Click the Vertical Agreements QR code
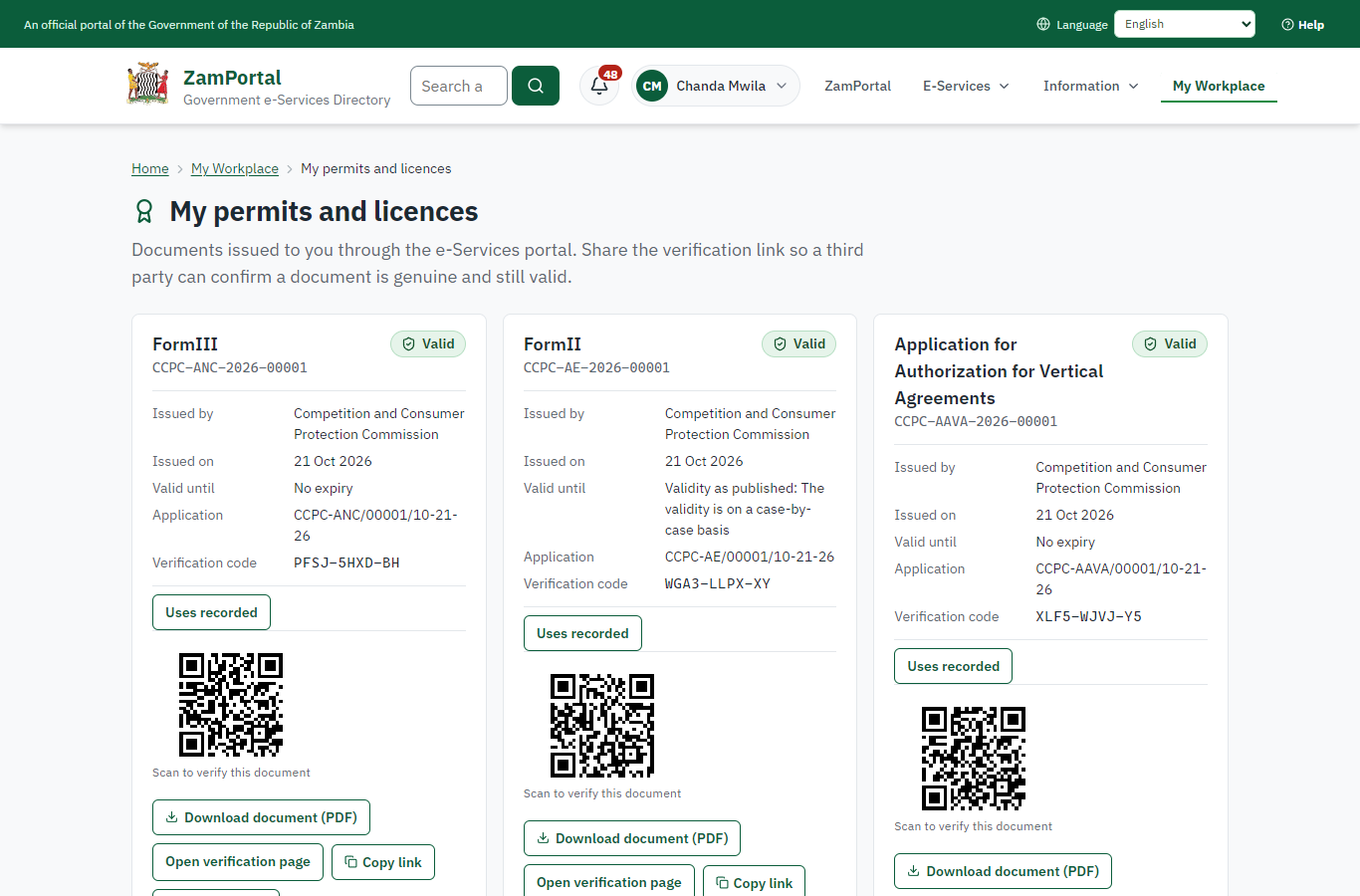Image resolution: width=1360 pixels, height=896 pixels. pyautogui.click(x=974, y=759)
